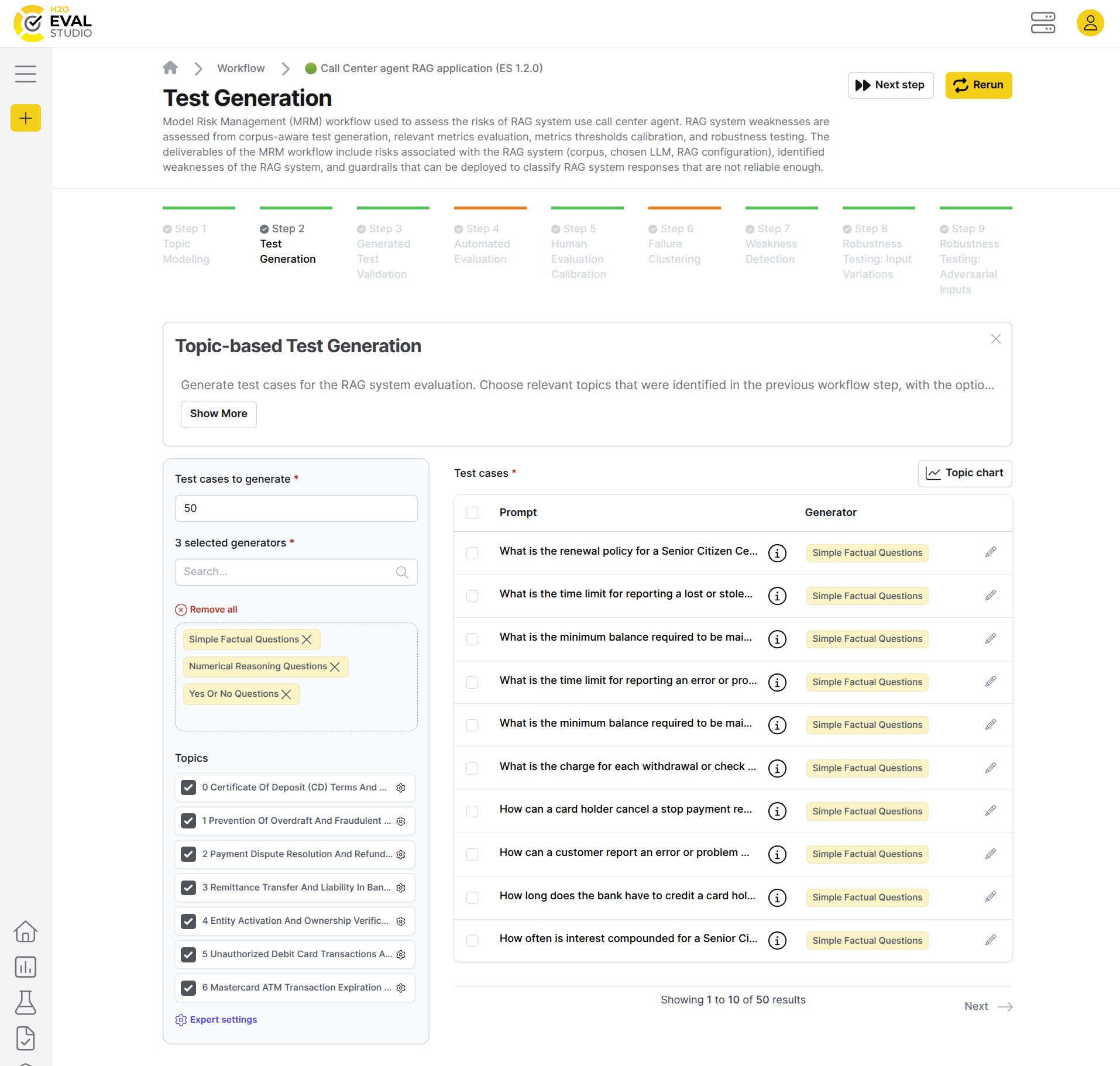The height and width of the screenshot is (1066, 1120).
Task: Open the user profile avatar
Action: [1090, 23]
